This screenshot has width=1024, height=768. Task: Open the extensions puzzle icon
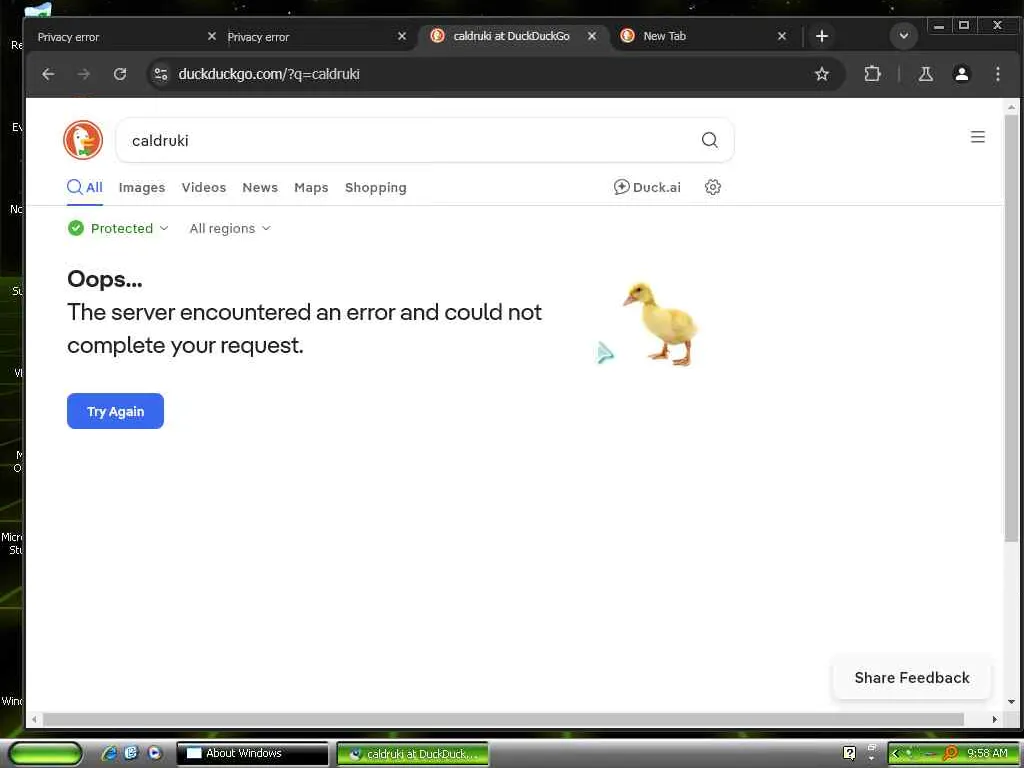pos(872,74)
